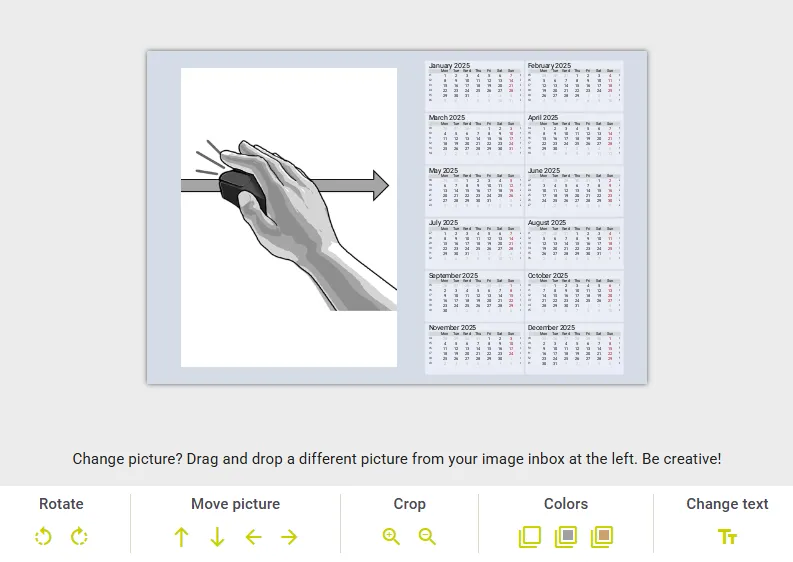The width and height of the screenshot is (793, 562).
Task: Rotate picture clockwise
Action: (x=79, y=536)
